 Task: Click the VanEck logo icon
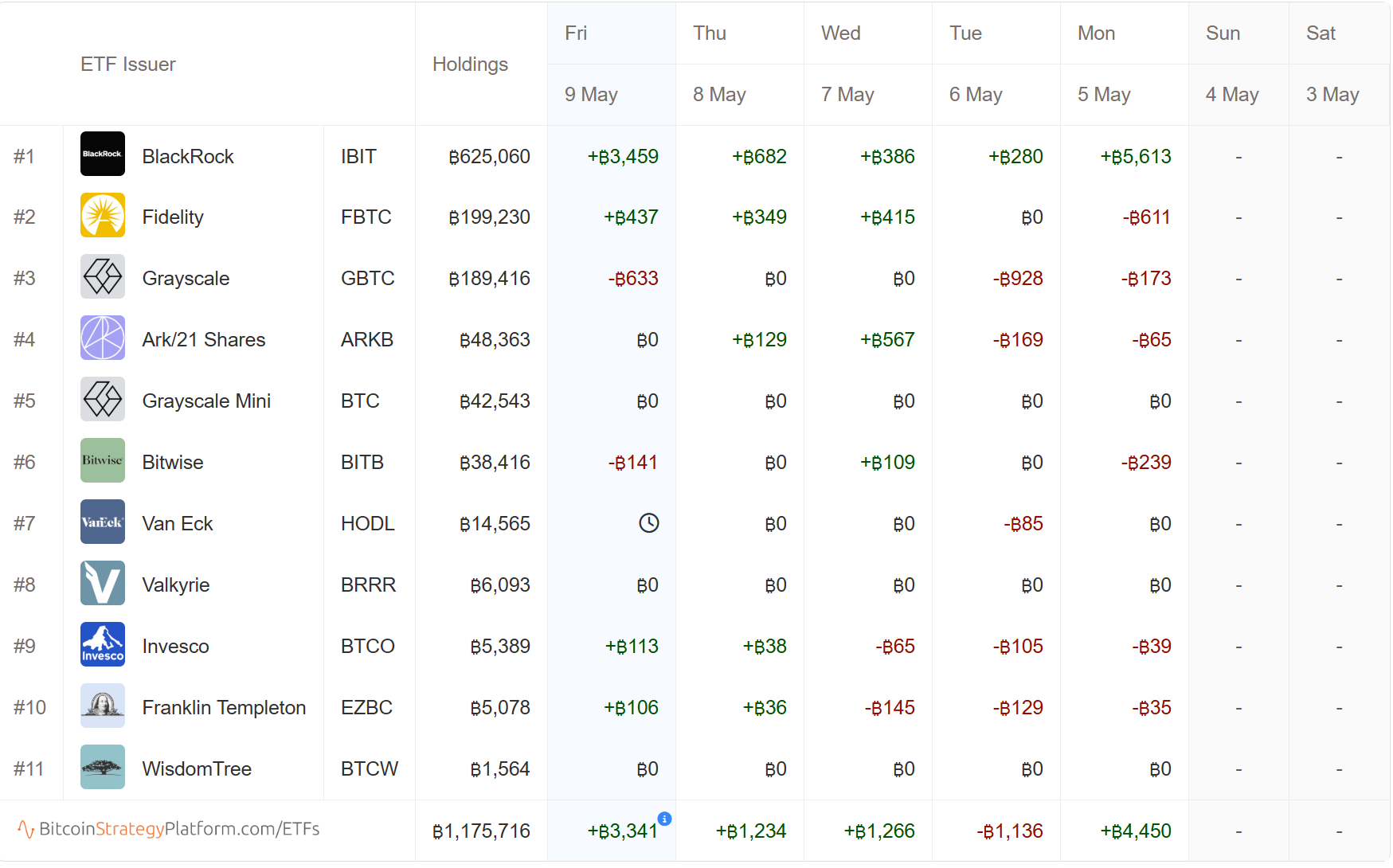(102, 522)
